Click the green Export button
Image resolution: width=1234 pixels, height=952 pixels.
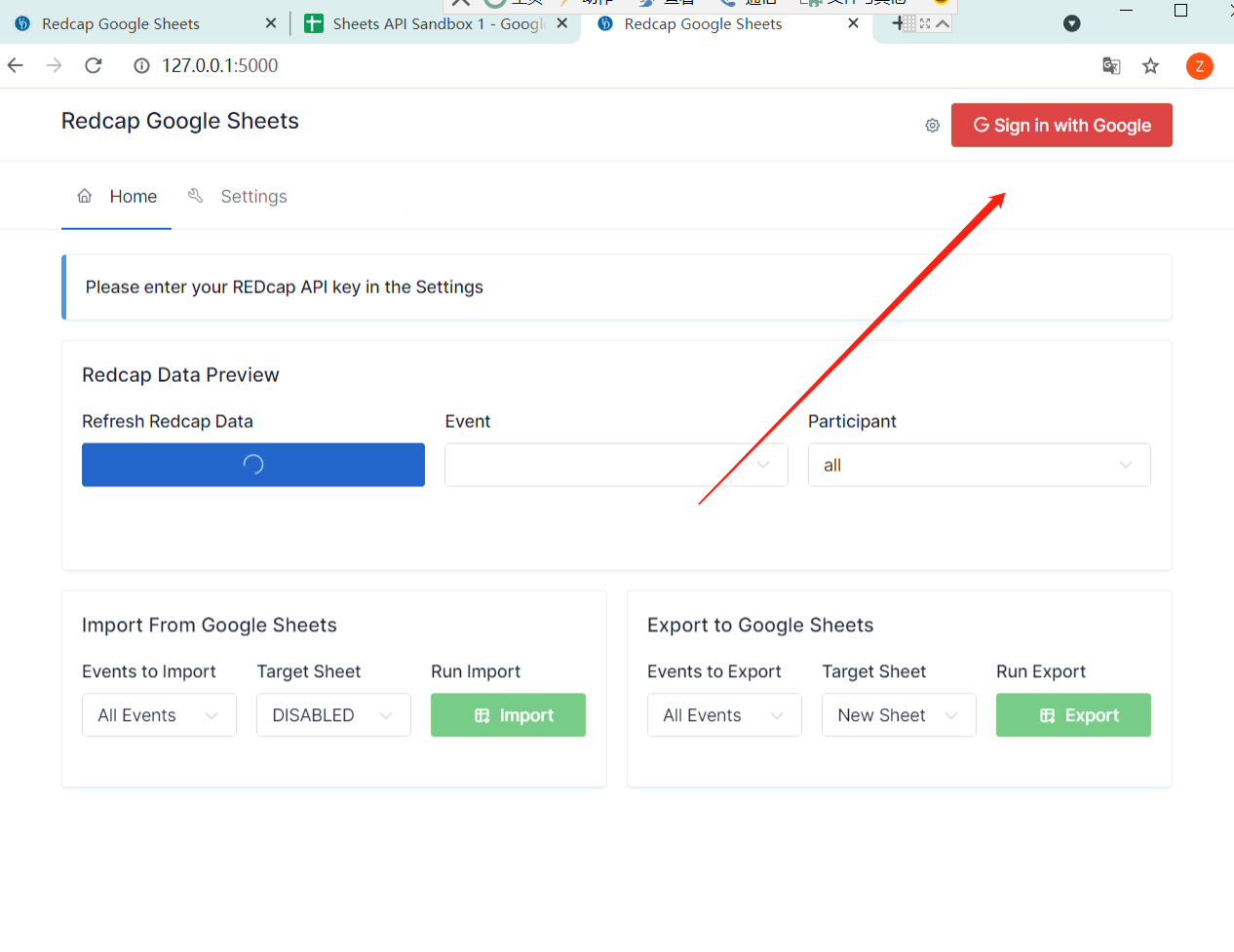[1073, 715]
